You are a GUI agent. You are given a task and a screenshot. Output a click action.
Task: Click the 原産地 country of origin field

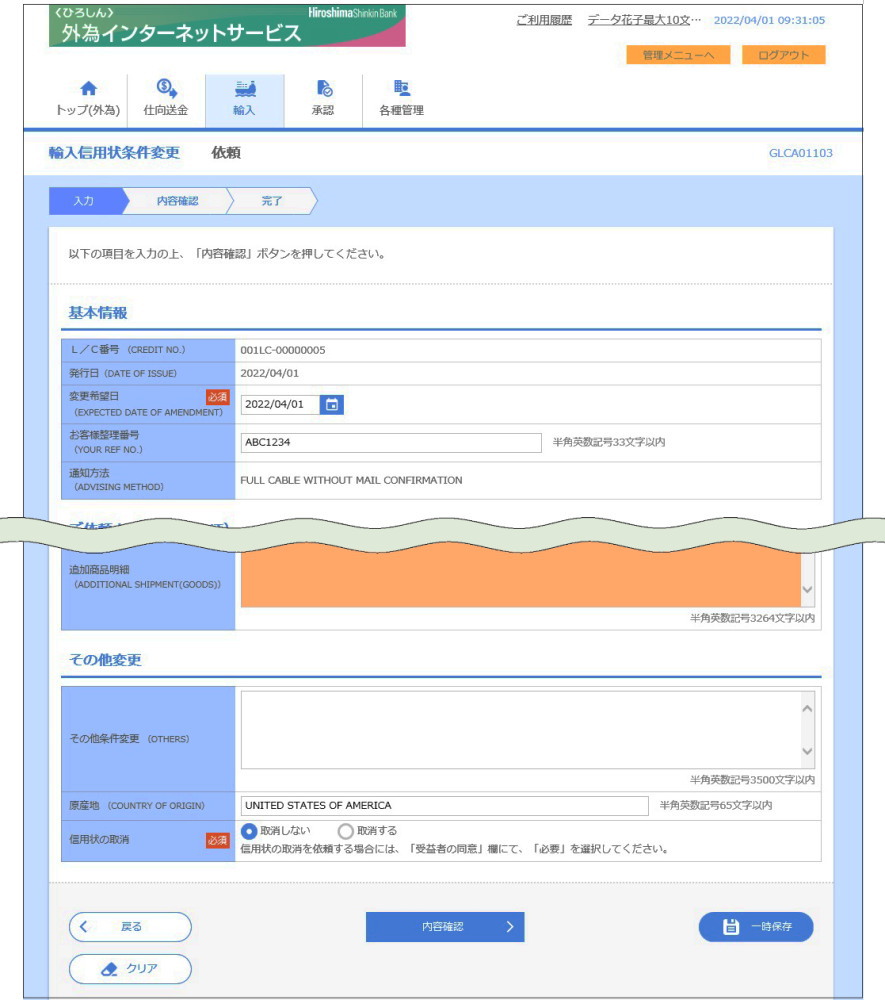[x=444, y=805]
